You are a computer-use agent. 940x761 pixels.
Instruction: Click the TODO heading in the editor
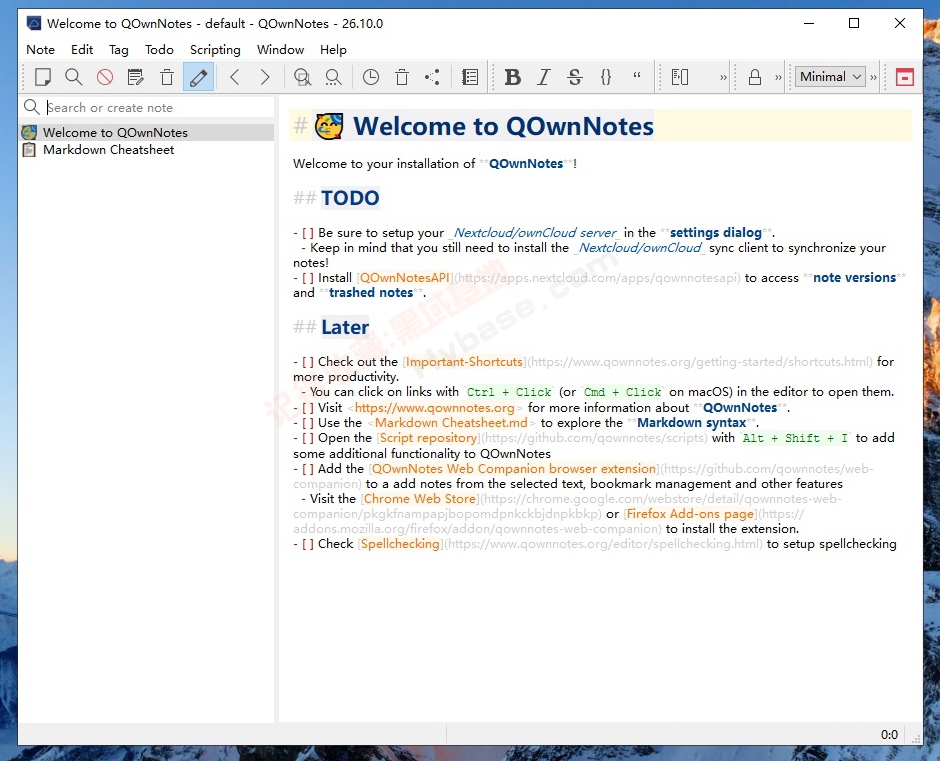tap(350, 198)
